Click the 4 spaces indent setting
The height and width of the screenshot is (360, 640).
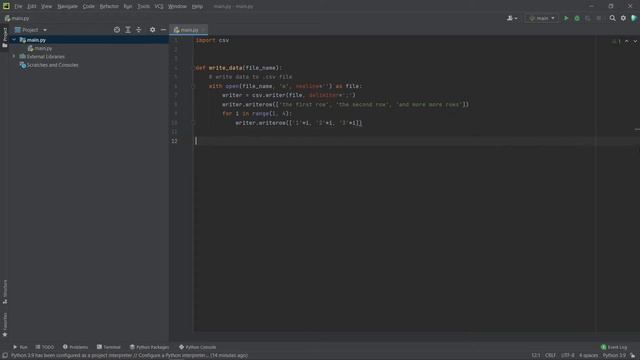pos(588,356)
